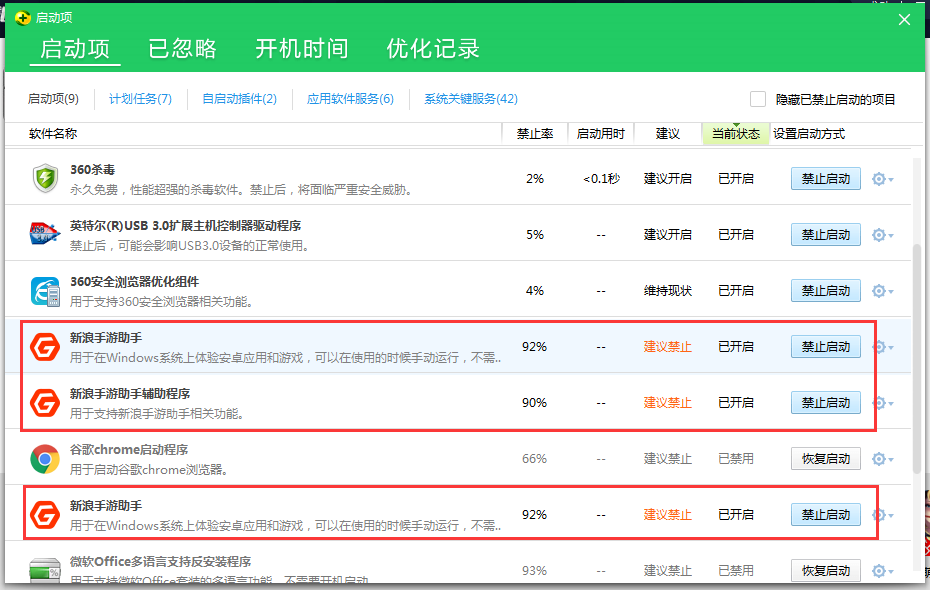Viewport: 930px width, 590px height.
Task: Click the 360安全浏览器优化组件 browser icon
Action: pyautogui.click(x=45, y=289)
